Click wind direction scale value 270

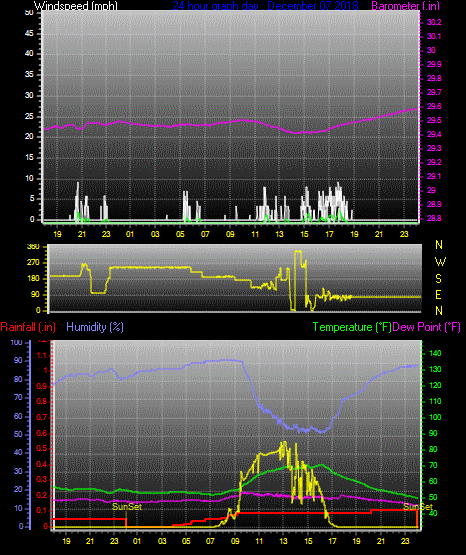33,263
